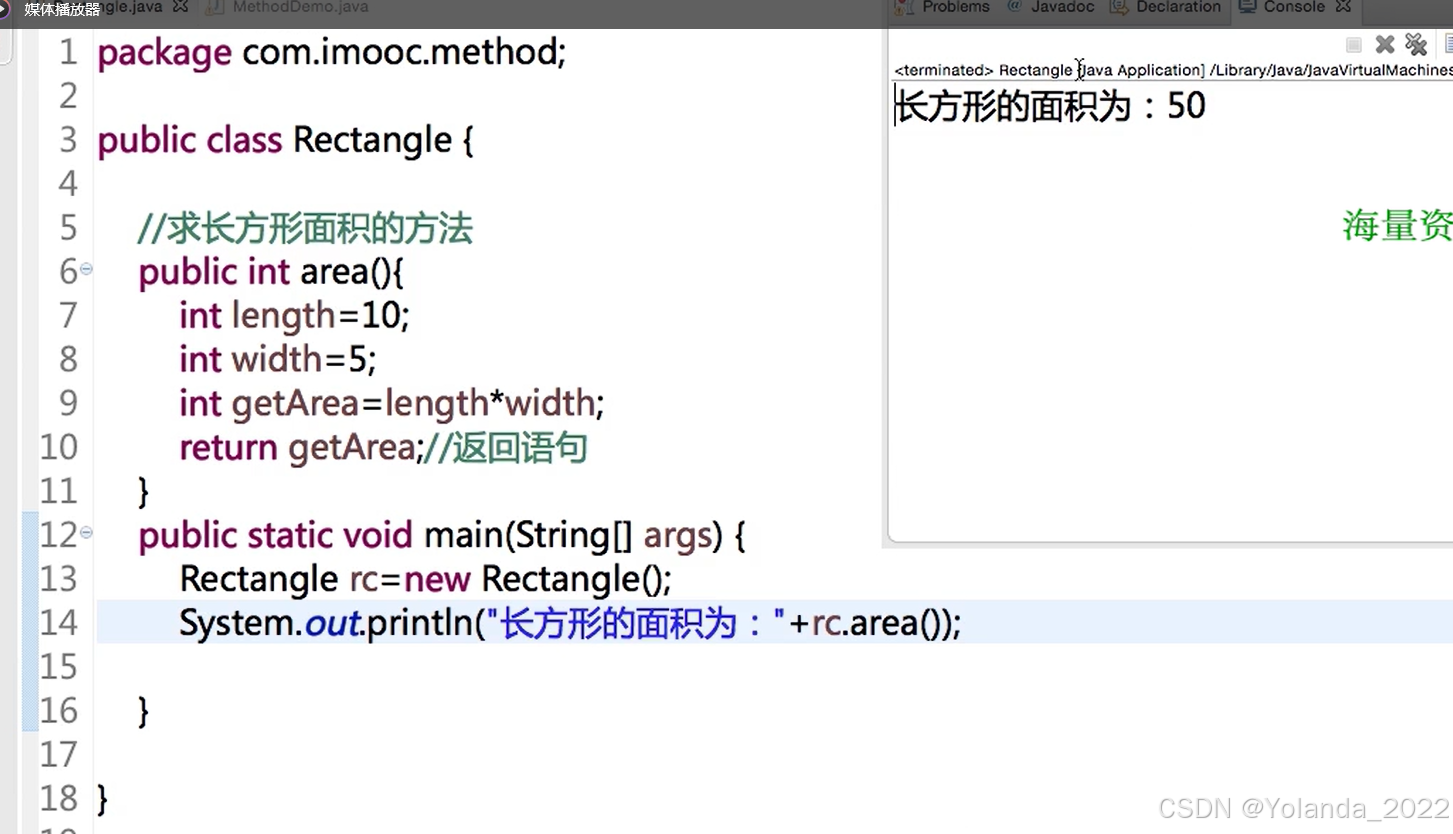
Task: Click the getArea=length*width statement
Action: [x=392, y=404]
